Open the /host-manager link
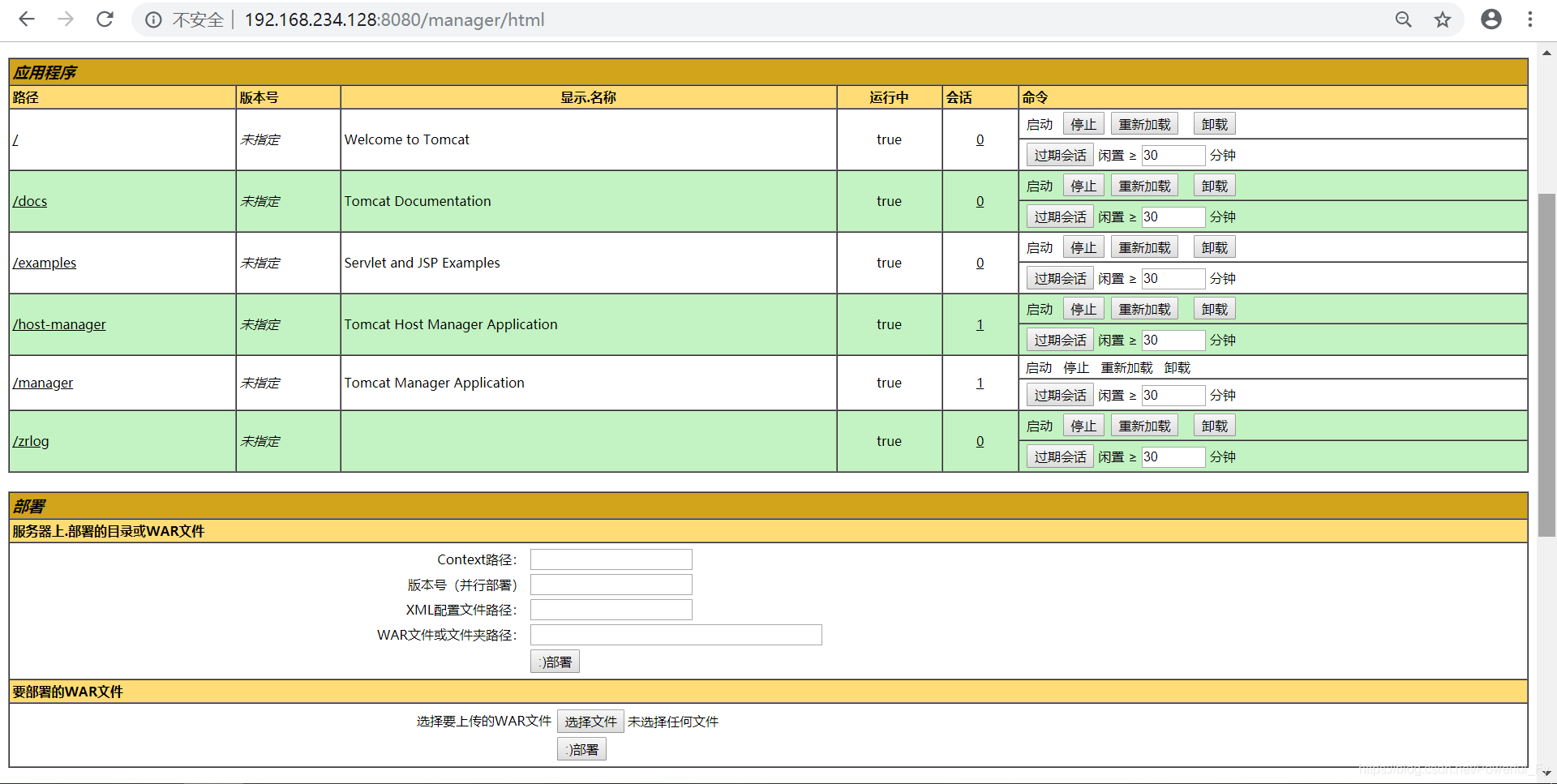 59,324
